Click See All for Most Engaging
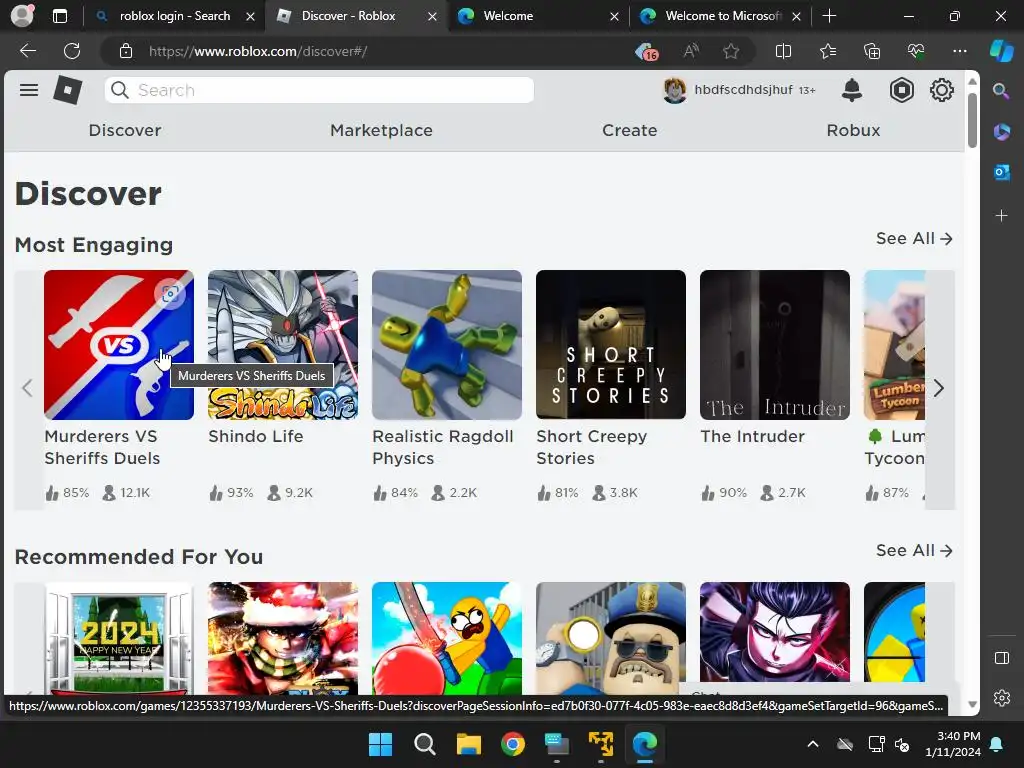Viewport: 1024px width, 768px height. pos(914,238)
